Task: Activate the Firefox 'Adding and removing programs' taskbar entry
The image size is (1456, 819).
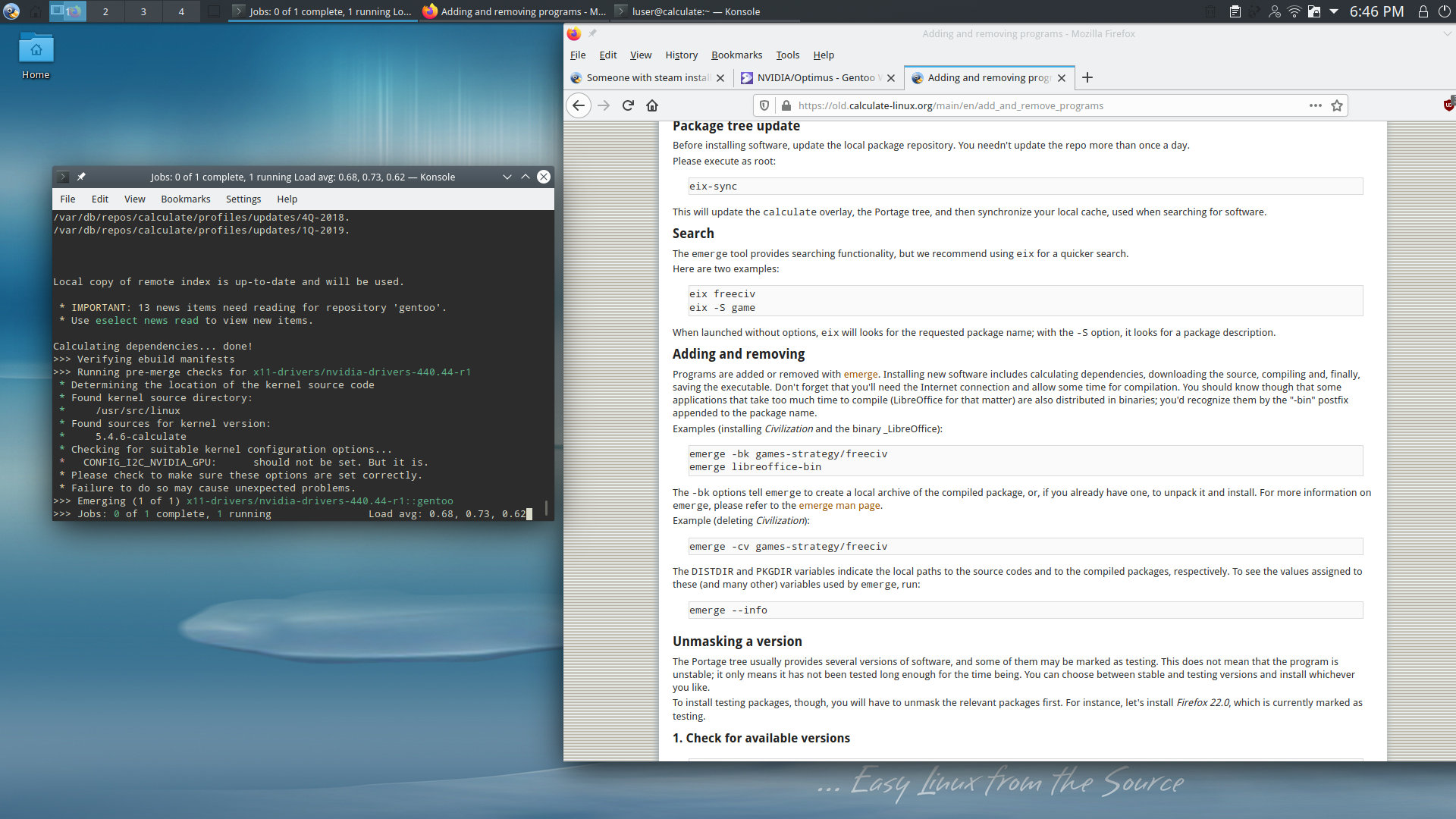Action: [514, 11]
